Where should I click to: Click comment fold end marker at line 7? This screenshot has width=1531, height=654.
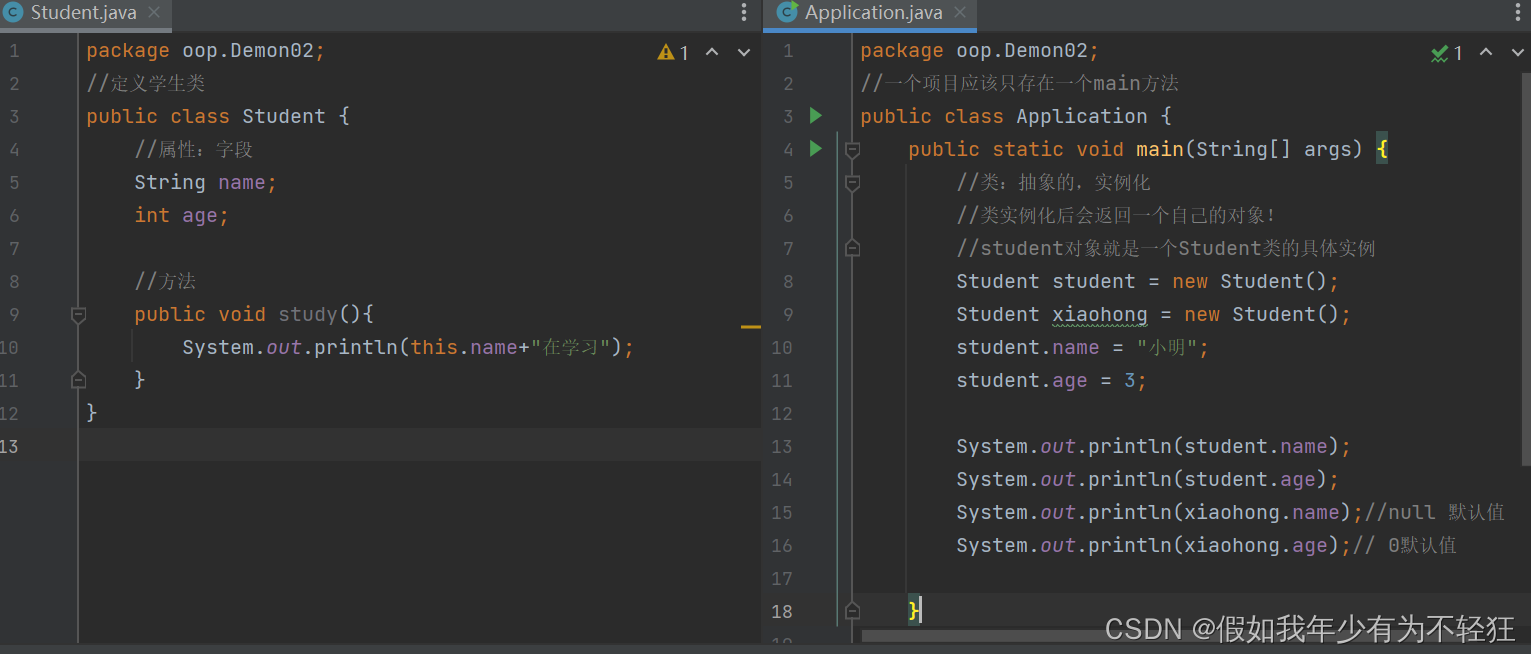coord(852,248)
